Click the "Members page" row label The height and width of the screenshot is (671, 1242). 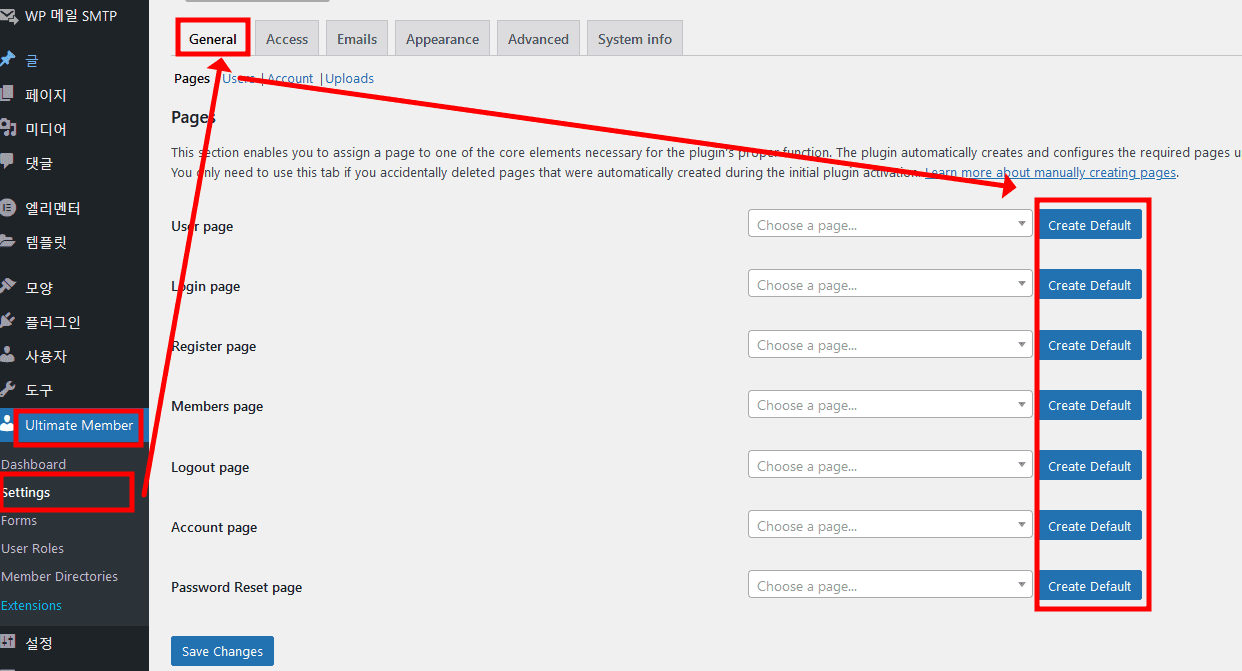pos(217,406)
